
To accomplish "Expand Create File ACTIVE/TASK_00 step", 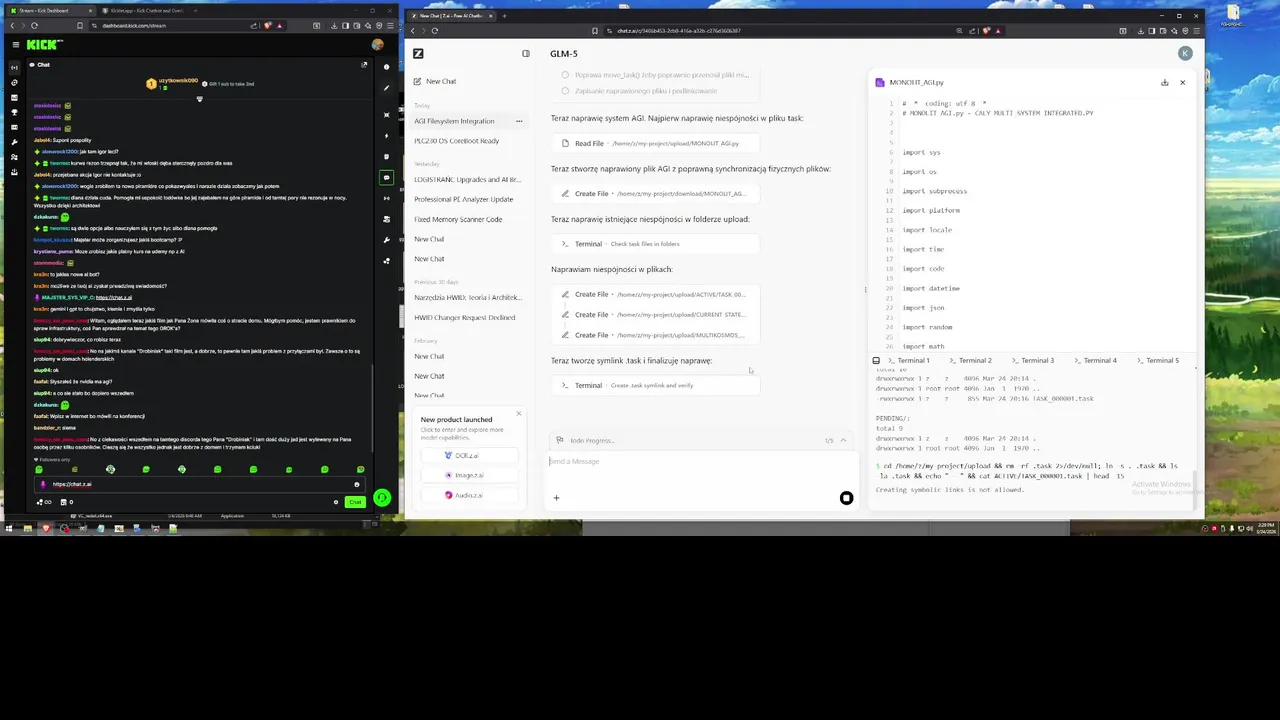I will coord(655,294).
